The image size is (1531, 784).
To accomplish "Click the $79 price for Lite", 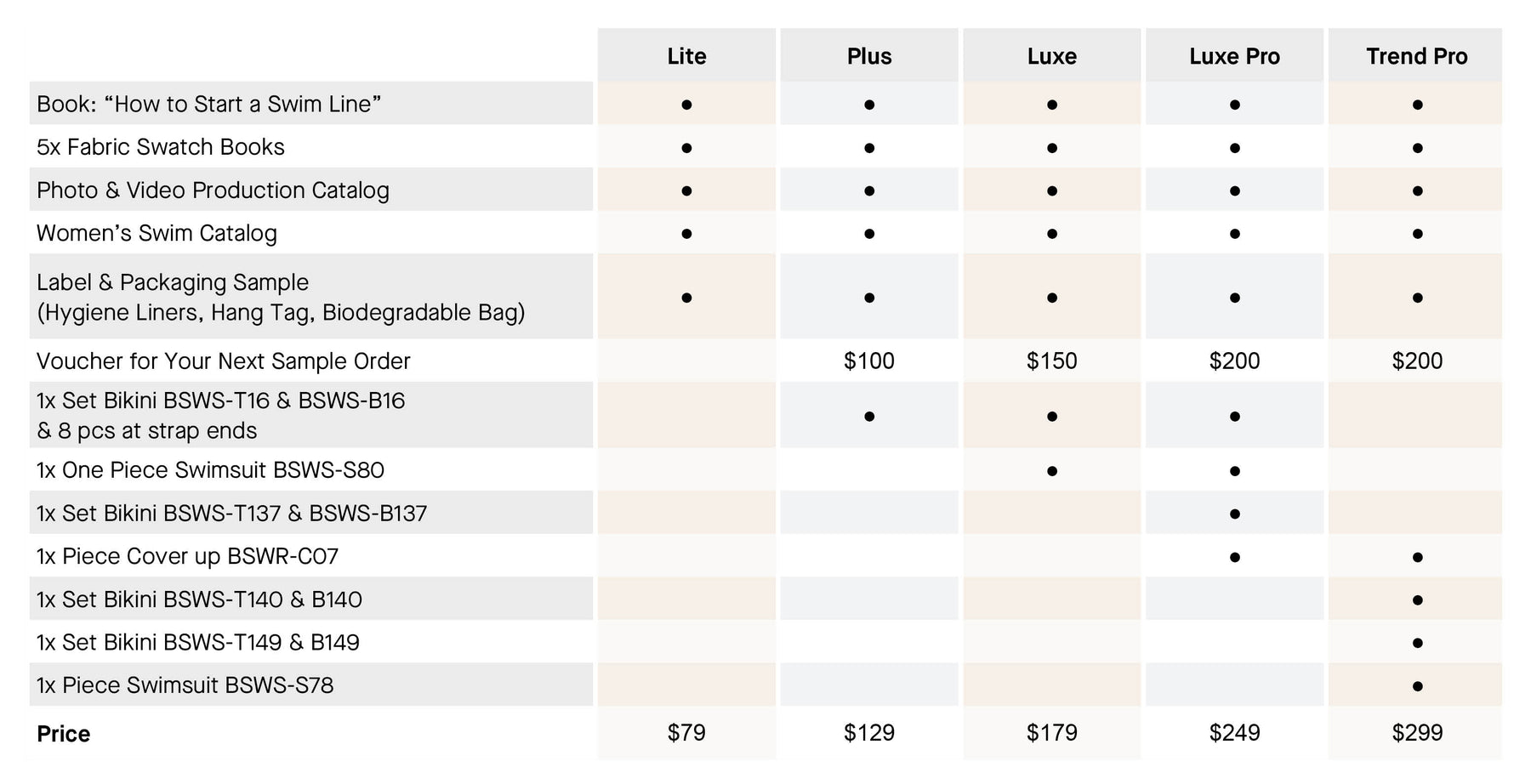I will [686, 733].
